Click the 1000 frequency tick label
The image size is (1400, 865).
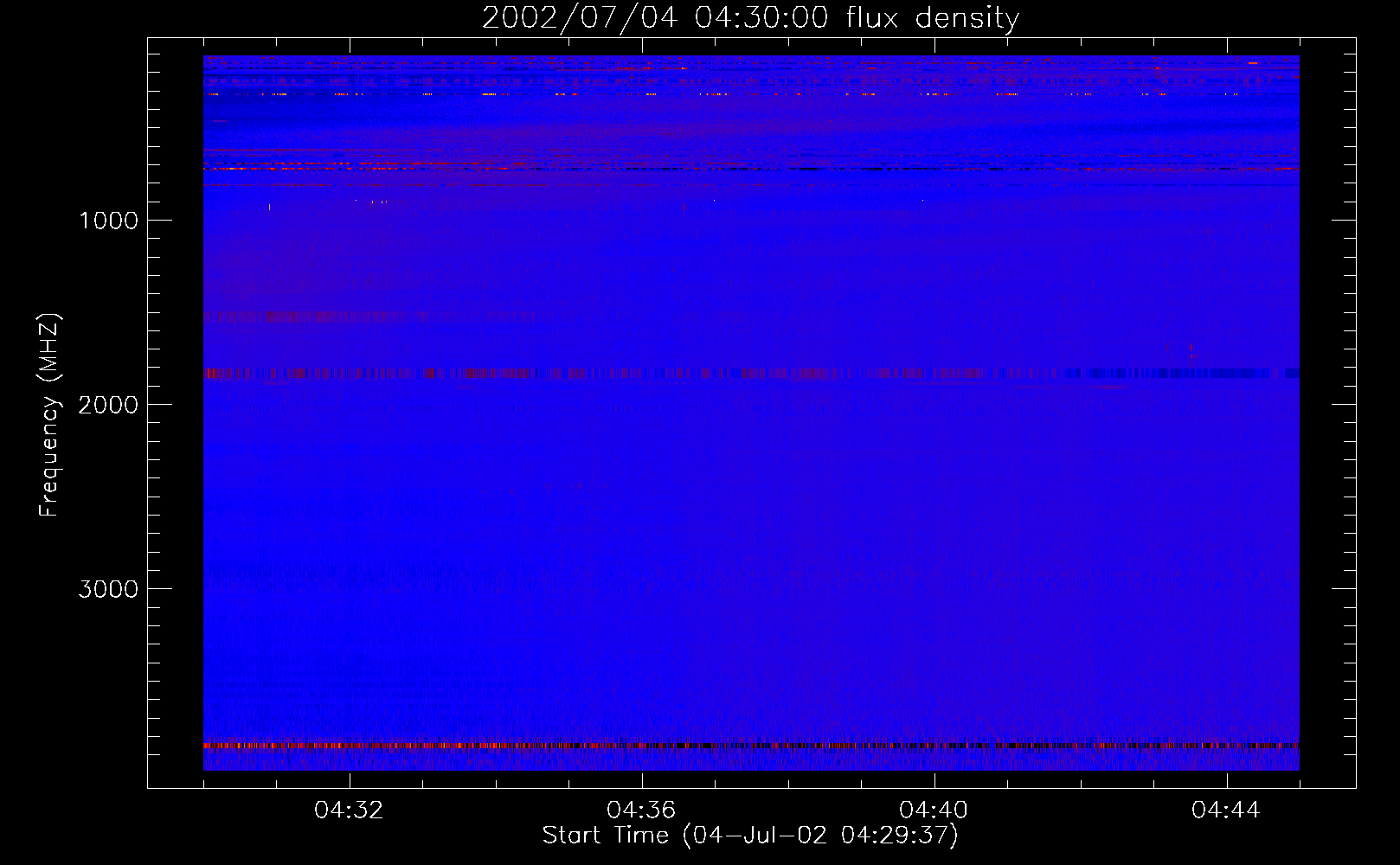pos(108,221)
